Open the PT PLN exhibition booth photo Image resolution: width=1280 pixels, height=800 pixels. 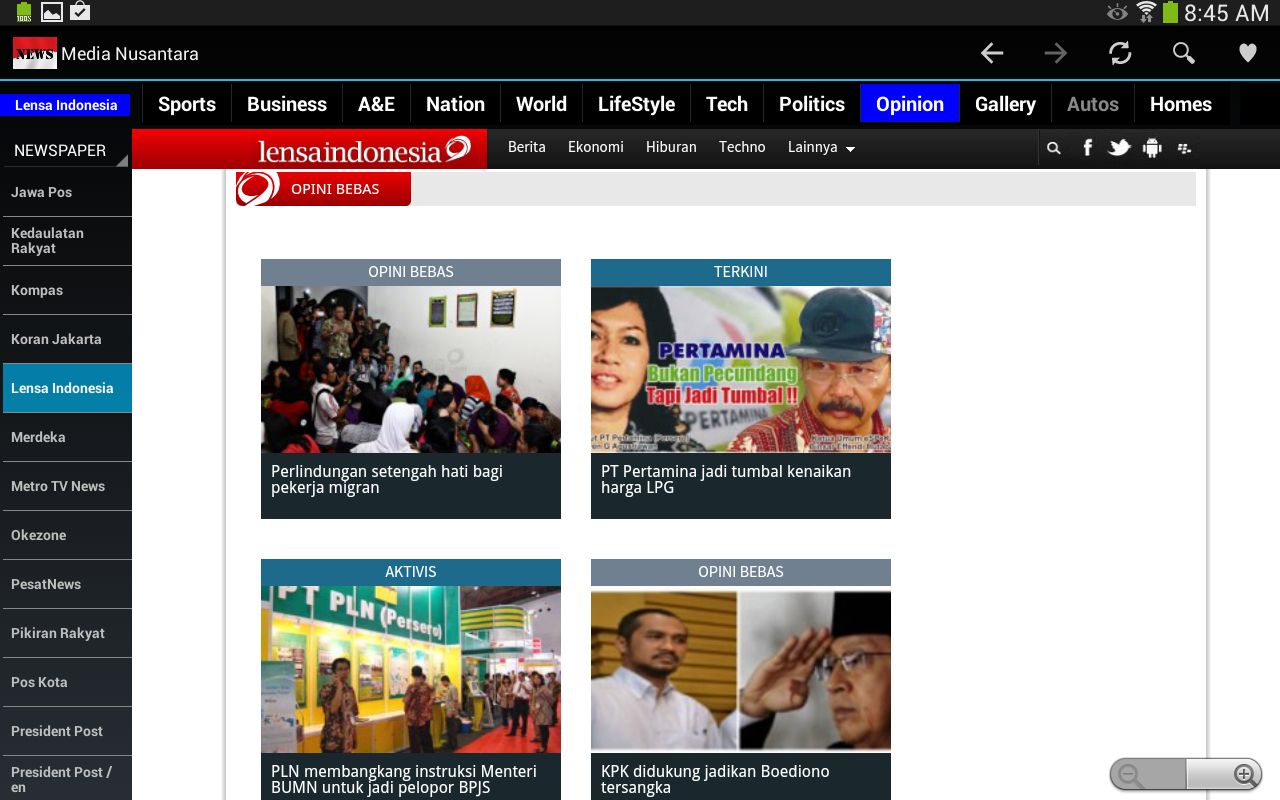pos(411,669)
